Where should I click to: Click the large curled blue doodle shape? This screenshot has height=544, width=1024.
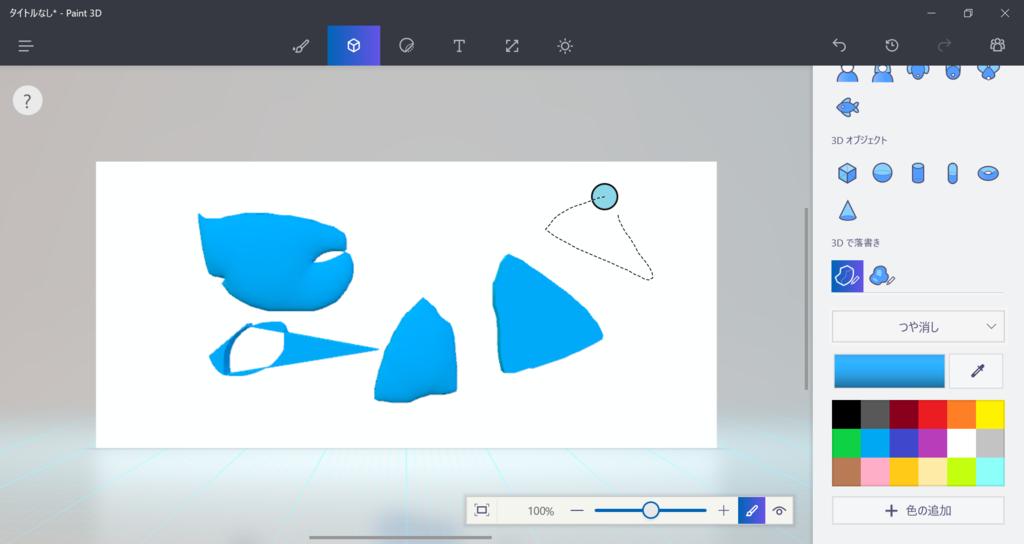(274, 261)
